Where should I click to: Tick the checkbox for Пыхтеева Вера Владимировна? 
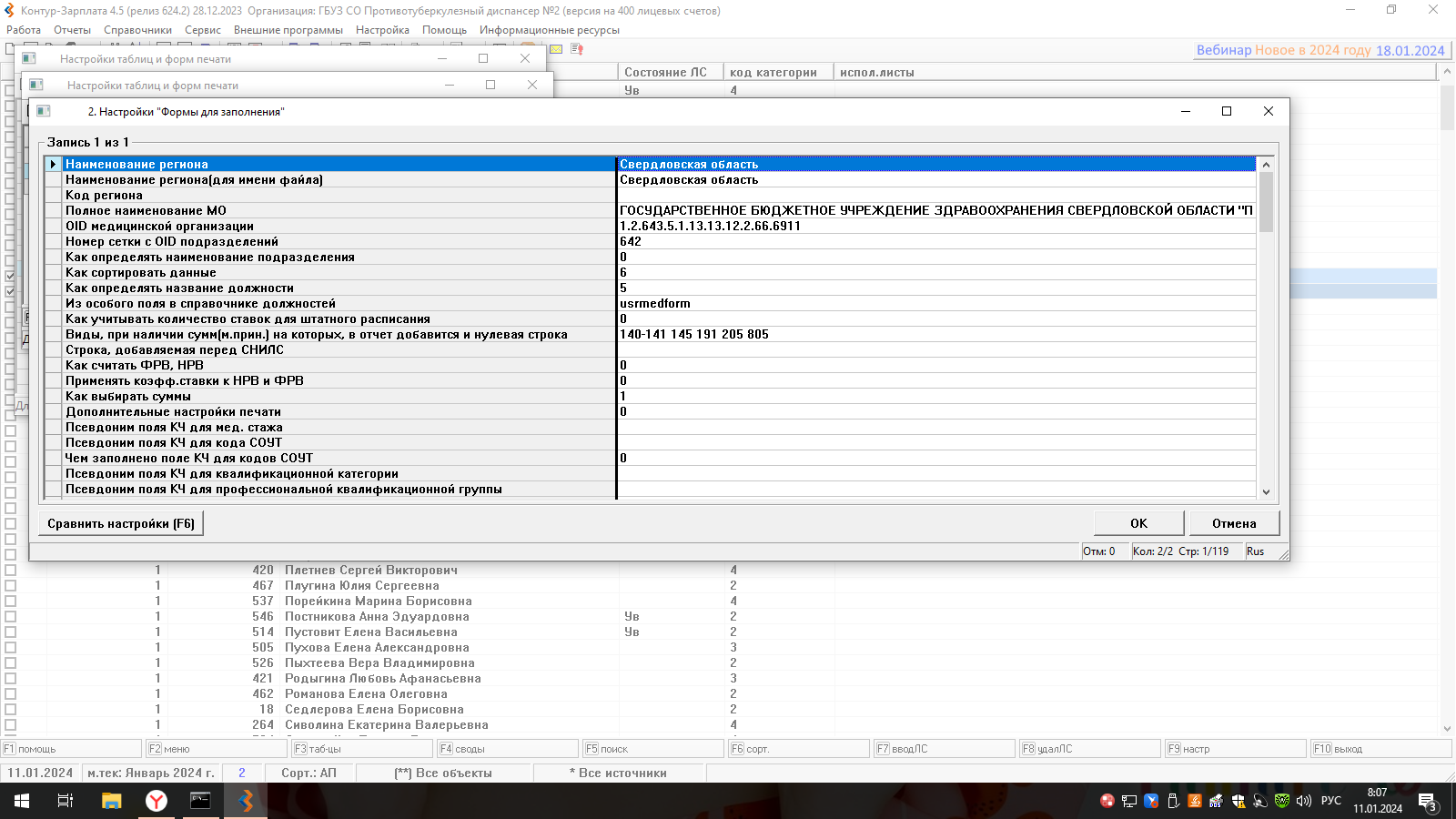(x=11, y=662)
